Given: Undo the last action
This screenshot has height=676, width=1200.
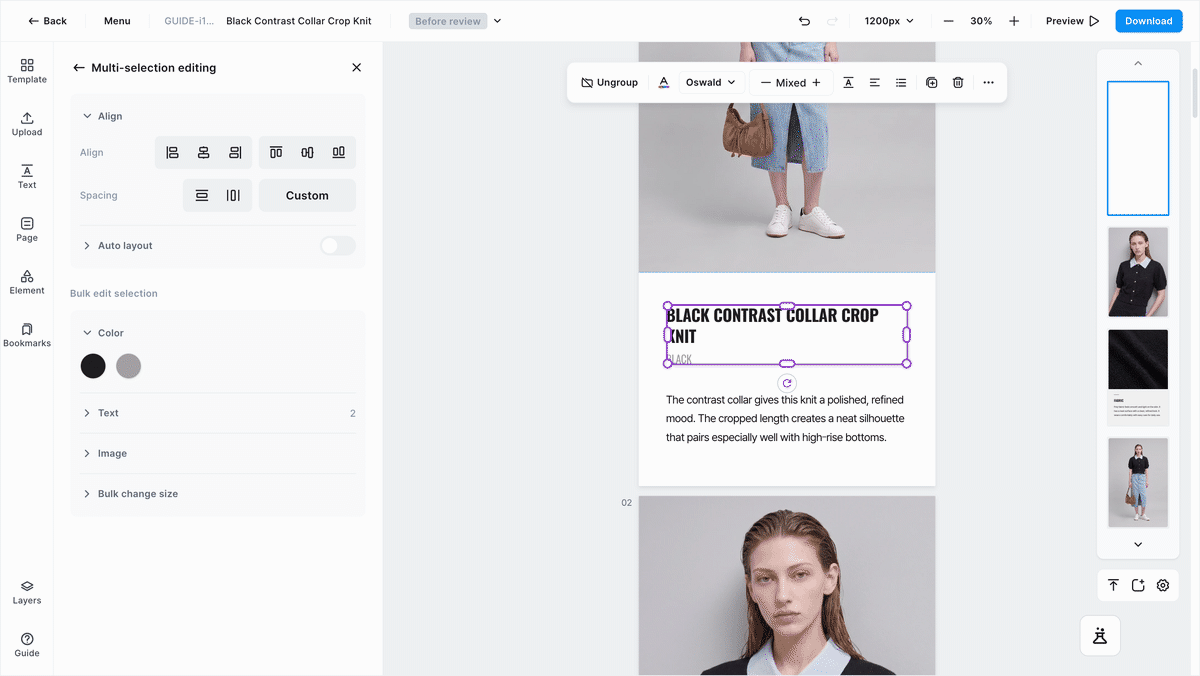Looking at the screenshot, I should click(805, 21).
